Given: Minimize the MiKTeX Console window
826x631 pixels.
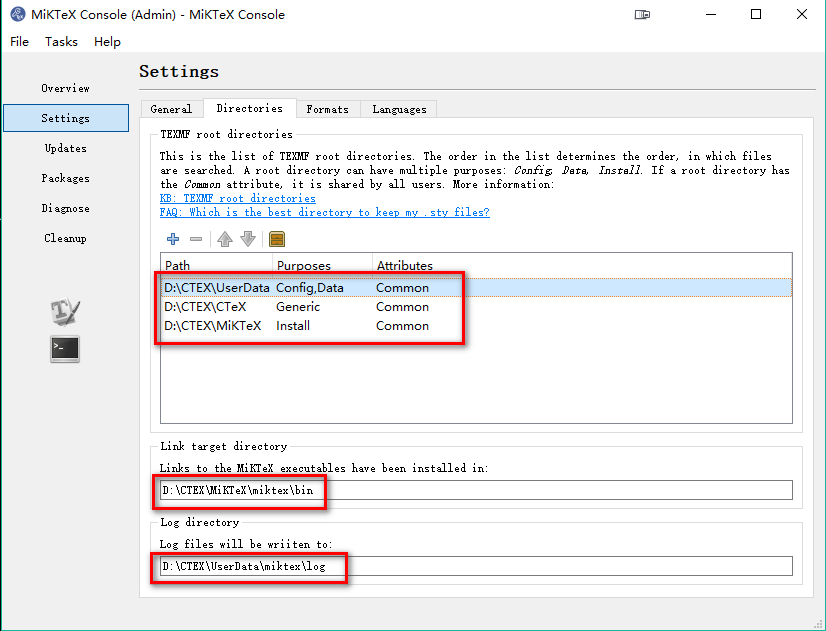Looking at the screenshot, I should click(x=711, y=14).
